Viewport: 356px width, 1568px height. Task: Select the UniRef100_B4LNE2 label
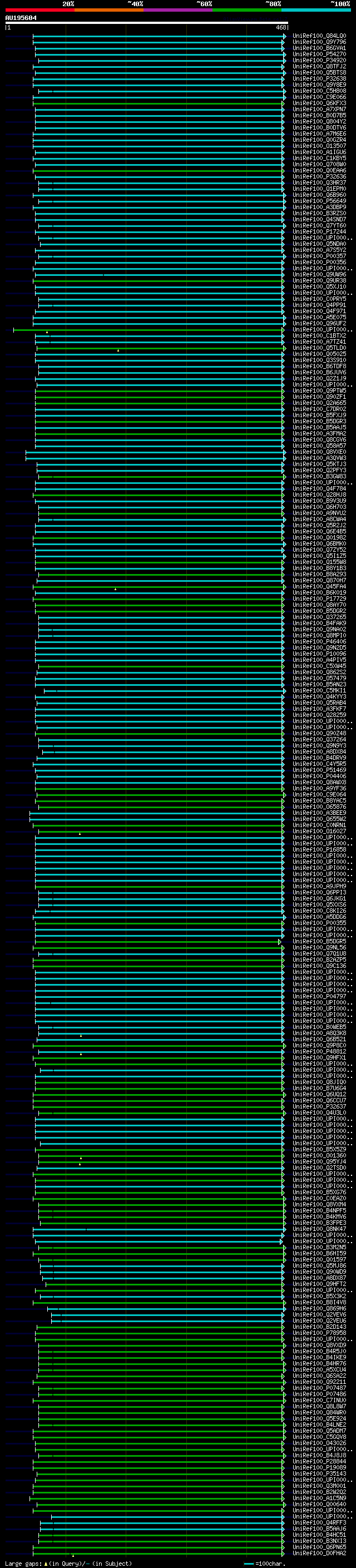click(x=319, y=1424)
